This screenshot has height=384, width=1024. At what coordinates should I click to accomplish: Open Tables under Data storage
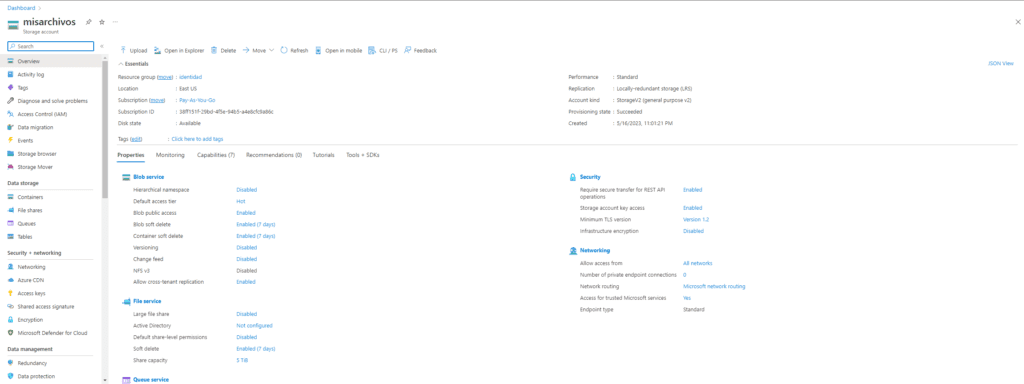[25, 236]
